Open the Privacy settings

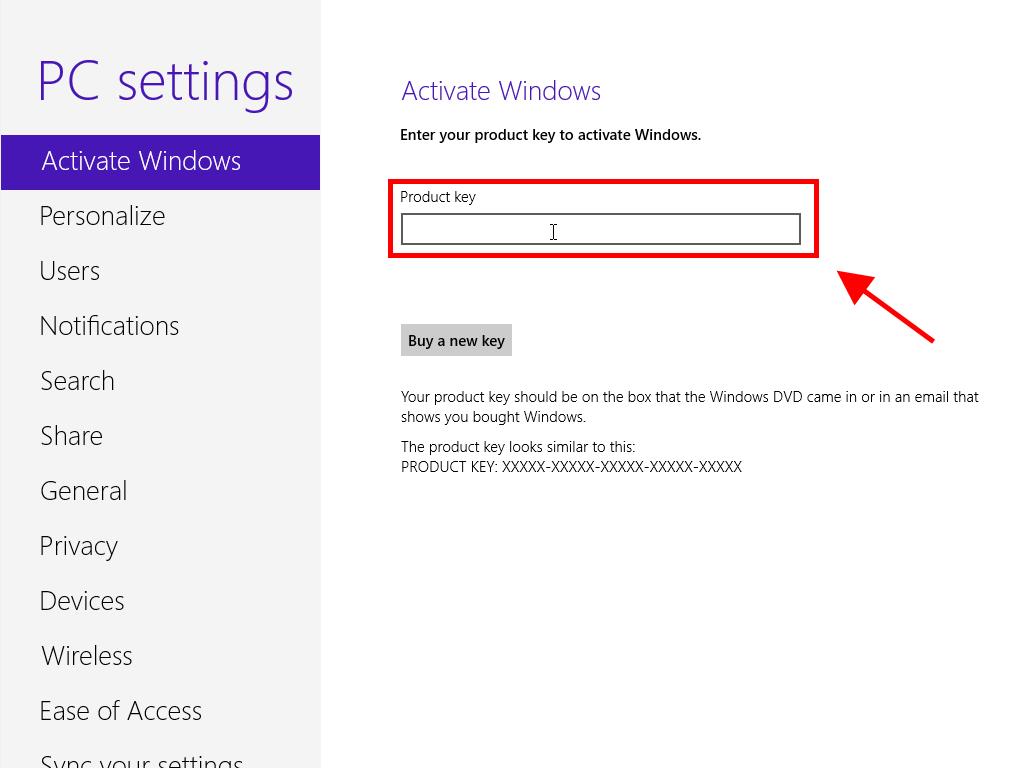(x=79, y=546)
